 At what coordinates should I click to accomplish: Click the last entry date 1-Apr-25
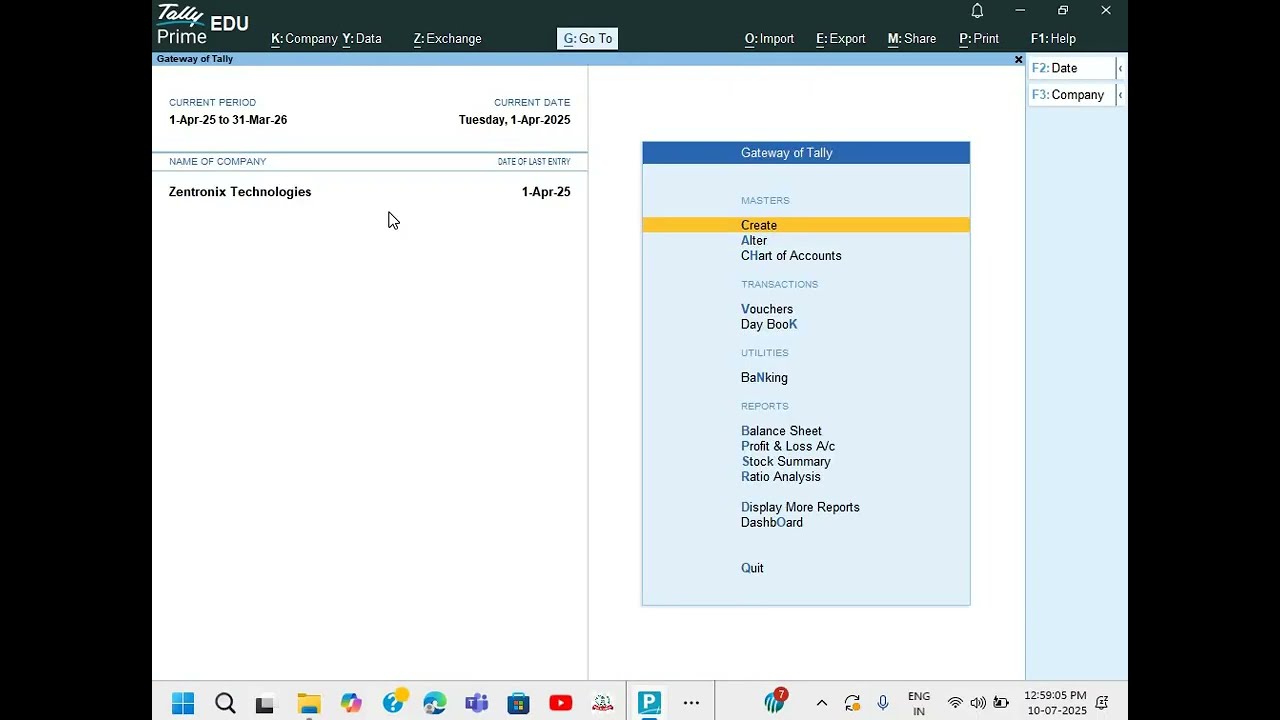coord(546,192)
